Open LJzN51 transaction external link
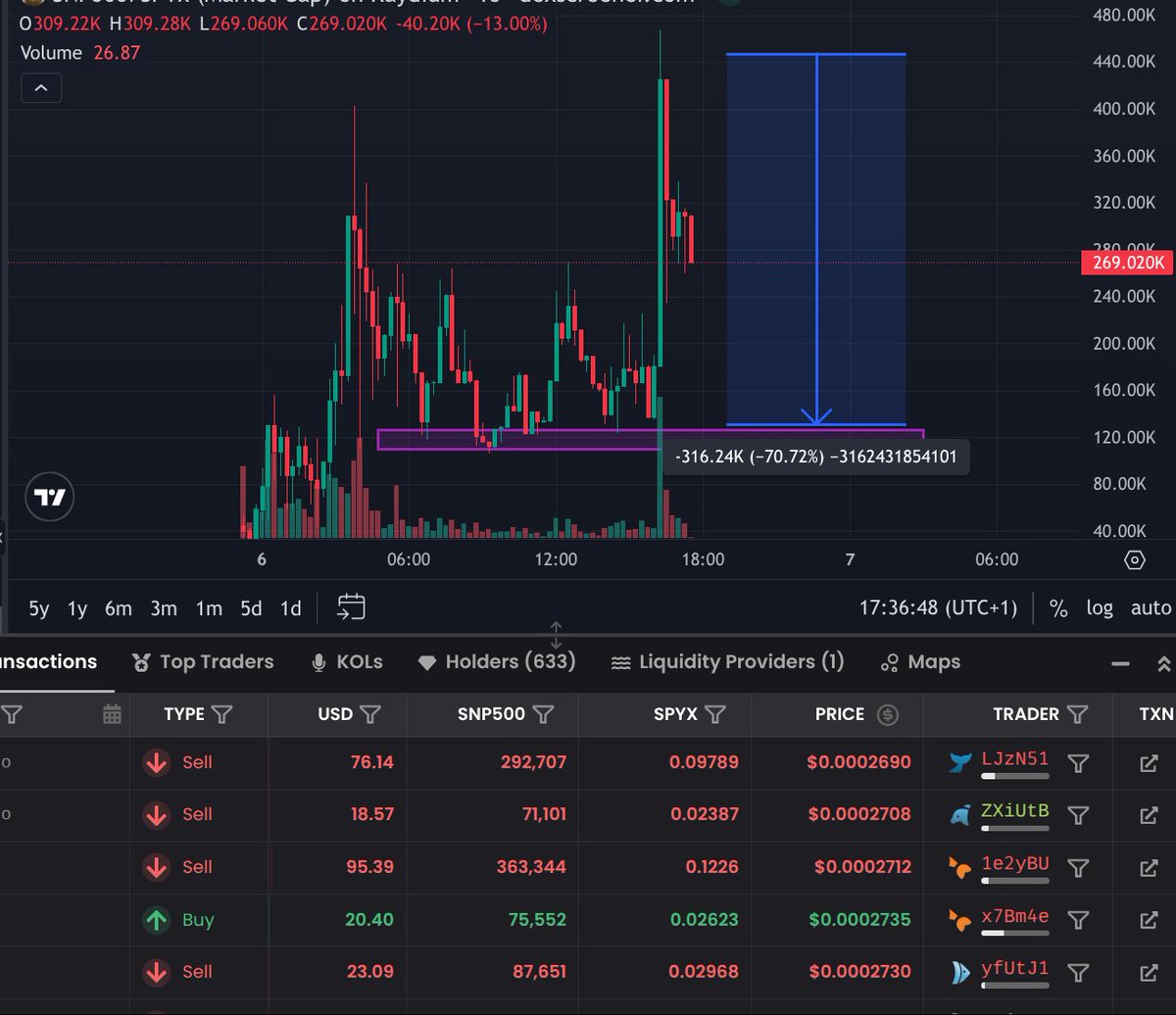 (1149, 763)
